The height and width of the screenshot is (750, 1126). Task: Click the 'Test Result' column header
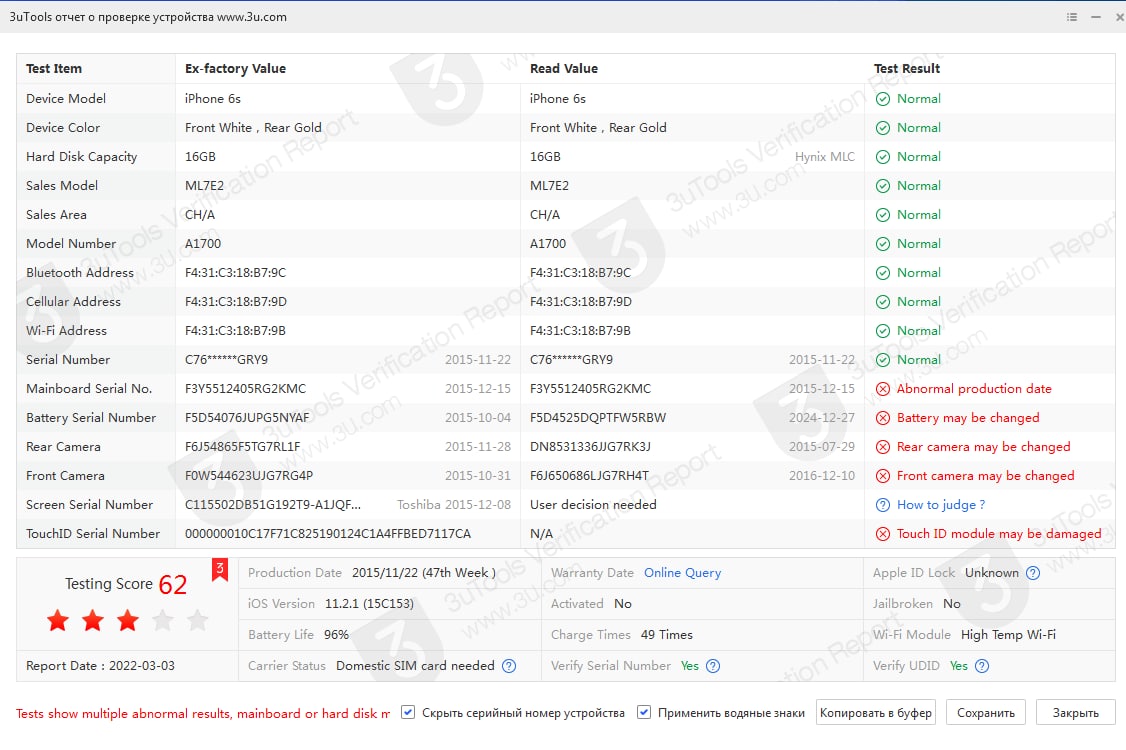[x=907, y=69]
